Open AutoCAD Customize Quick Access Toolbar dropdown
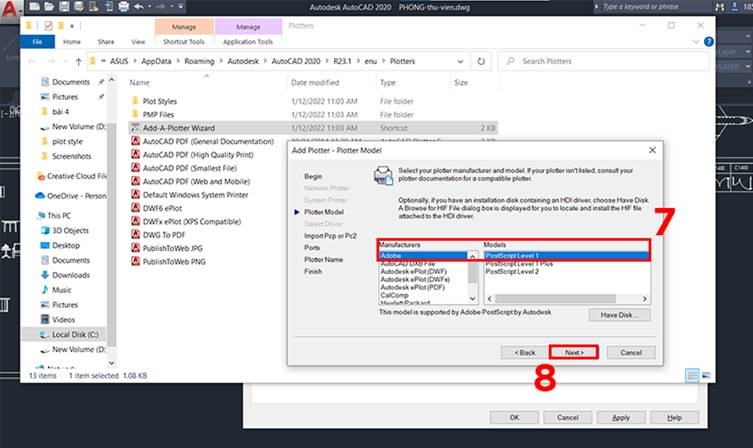Viewport: 753px width, 448px height. [181, 7]
